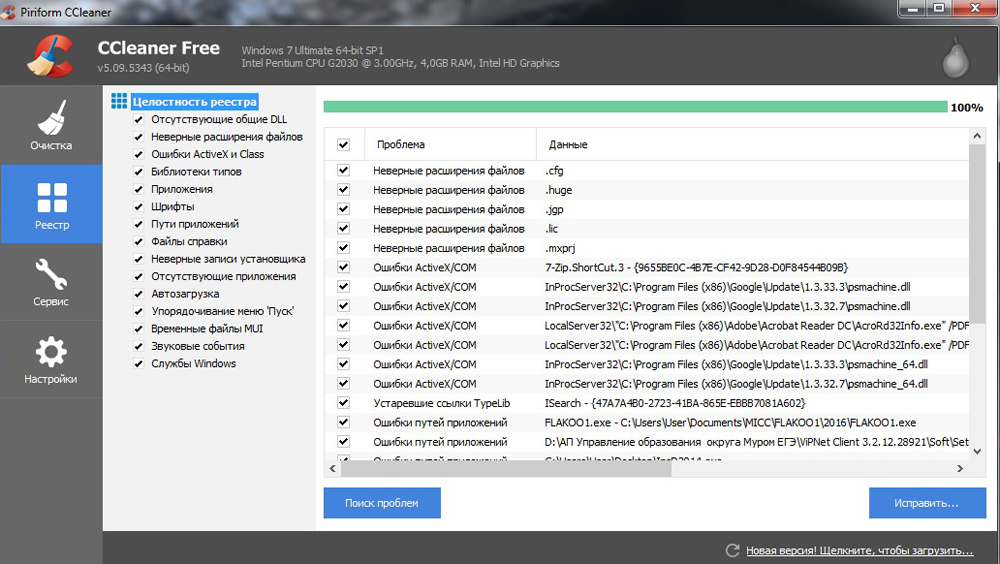Click Поиск проблем scan button
The width and height of the screenshot is (1000, 564).
point(382,503)
